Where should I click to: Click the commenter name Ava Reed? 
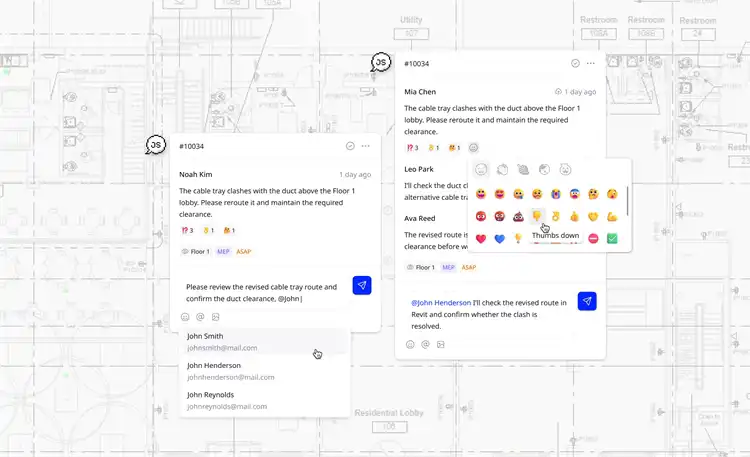[x=419, y=218]
